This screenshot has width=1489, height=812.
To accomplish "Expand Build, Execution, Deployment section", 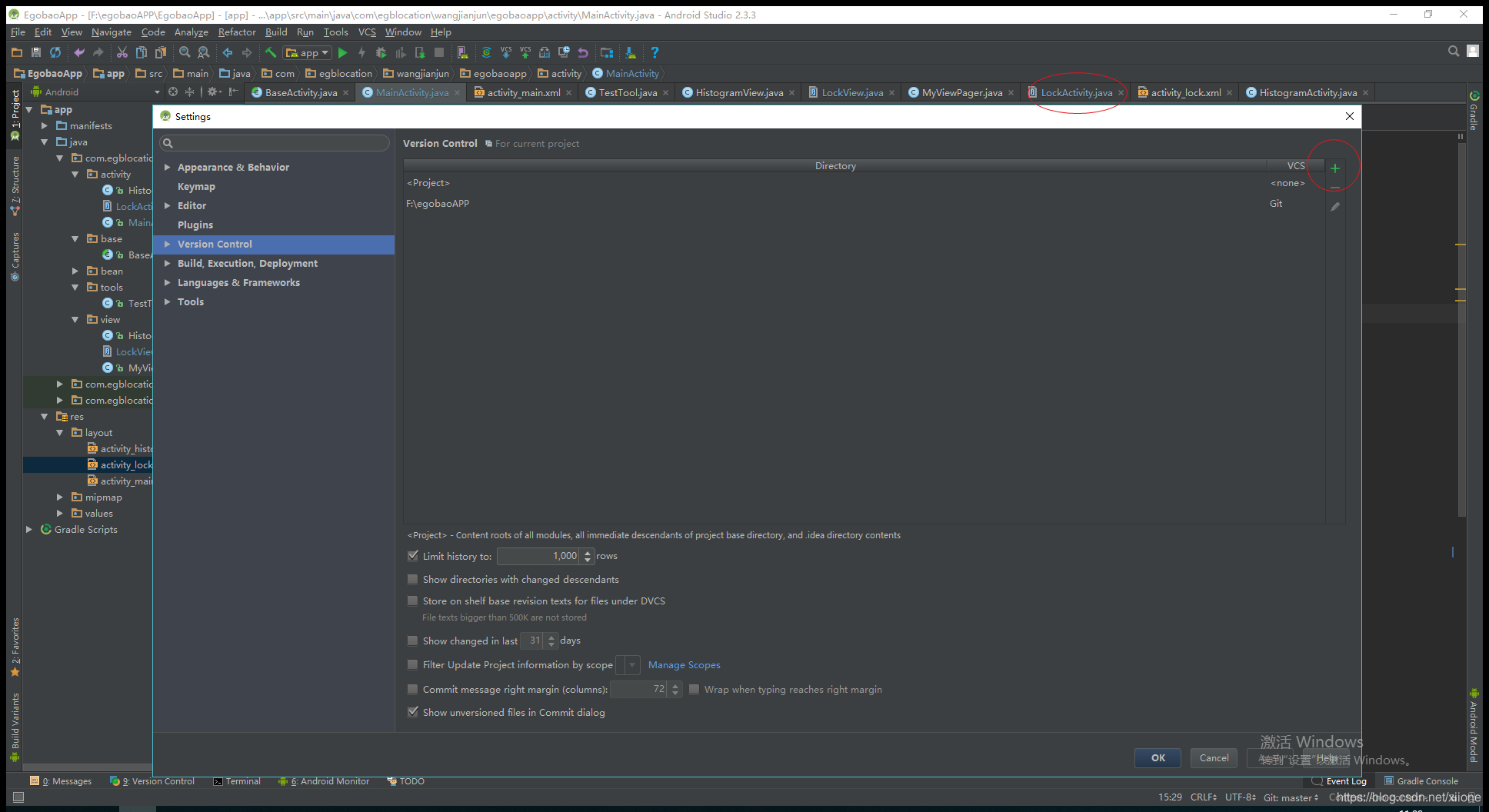I will click(167, 263).
